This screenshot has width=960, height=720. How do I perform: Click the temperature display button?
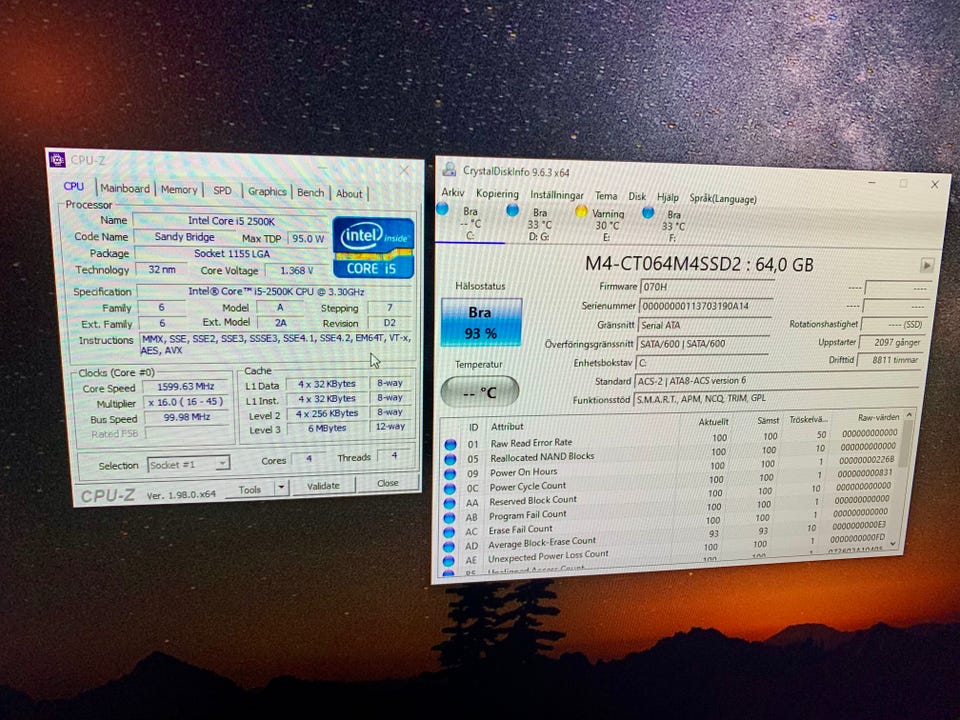pyautogui.click(x=479, y=391)
